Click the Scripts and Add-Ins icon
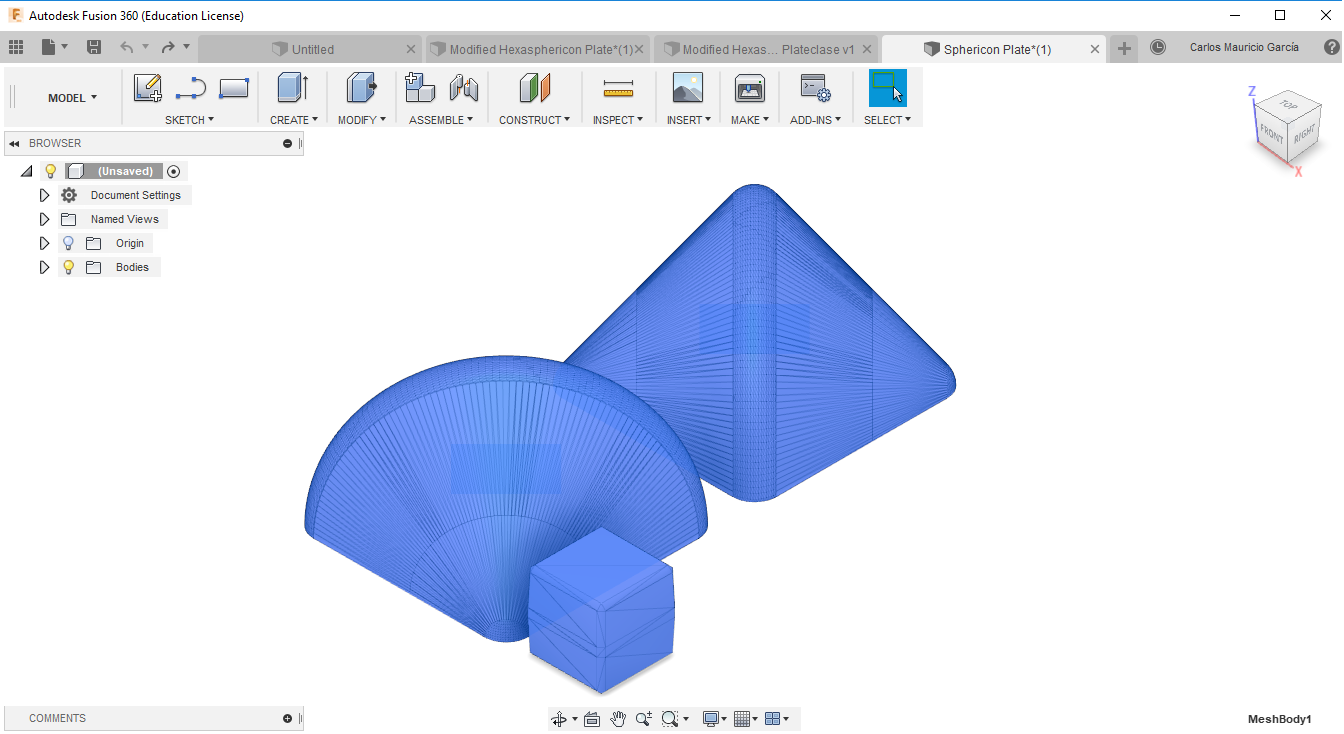The width and height of the screenshot is (1344, 734). point(816,88)
